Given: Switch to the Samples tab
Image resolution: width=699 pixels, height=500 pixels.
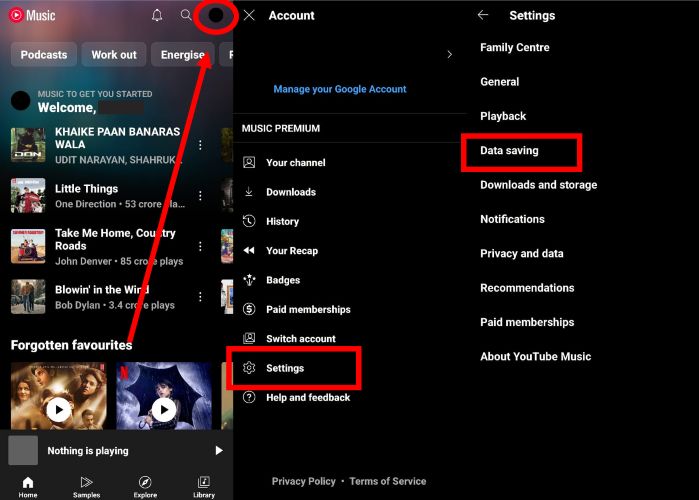Looking at the screenshot, I should tap(86, 486).
